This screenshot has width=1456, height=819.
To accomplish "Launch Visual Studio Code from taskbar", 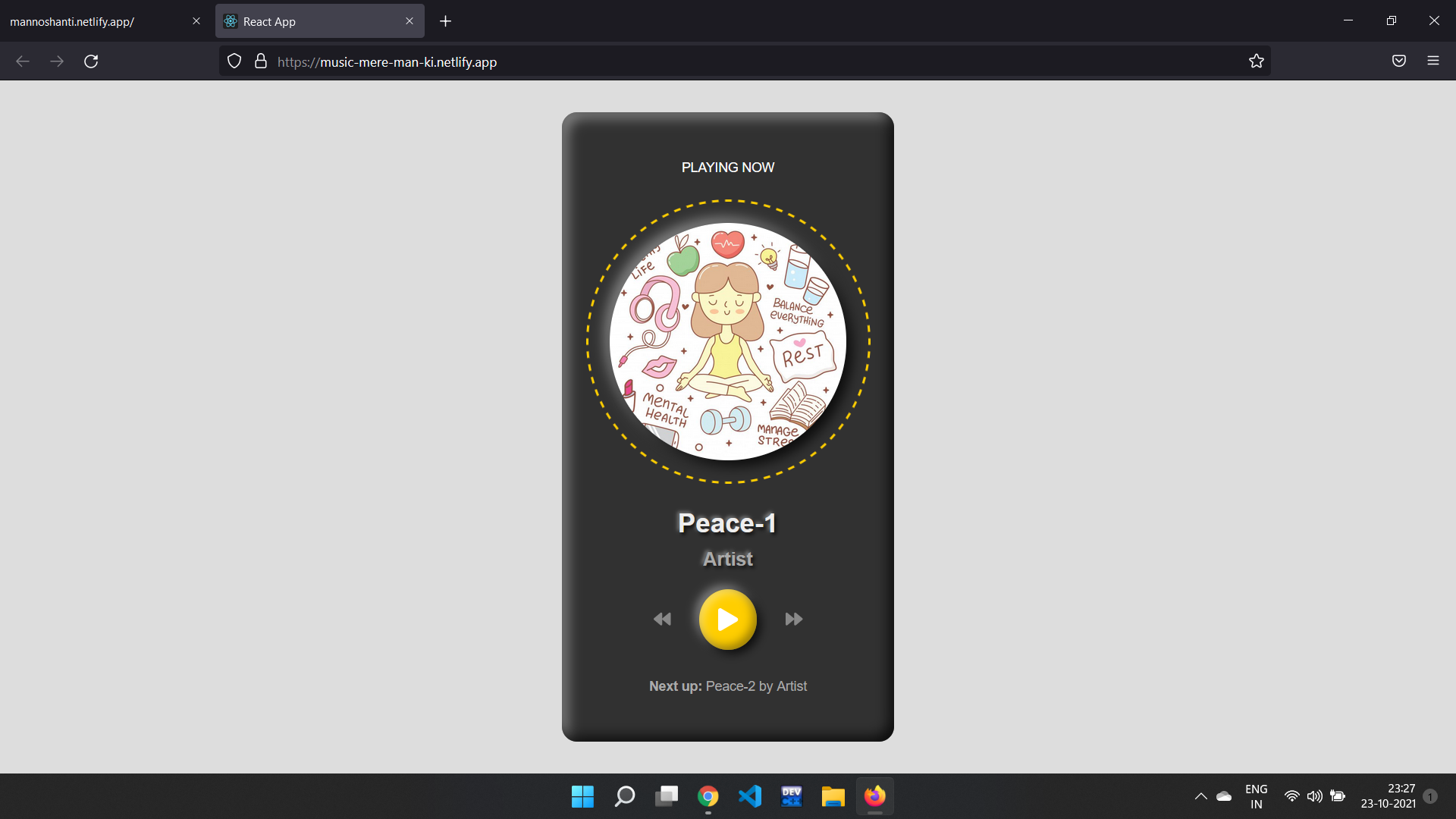I will point(749,796).
